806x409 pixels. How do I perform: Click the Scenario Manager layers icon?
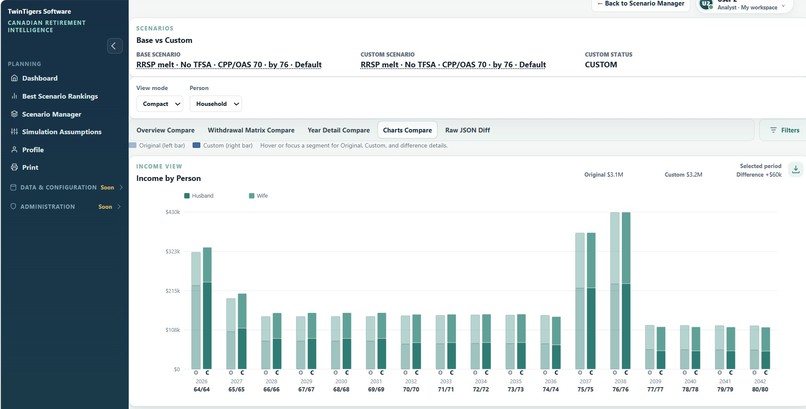(x=14, y=114)
